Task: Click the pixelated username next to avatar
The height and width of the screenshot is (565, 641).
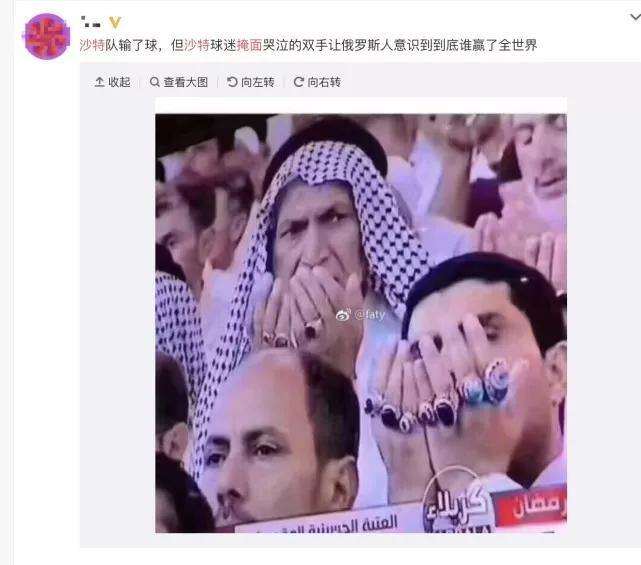Action: point(90,23)
